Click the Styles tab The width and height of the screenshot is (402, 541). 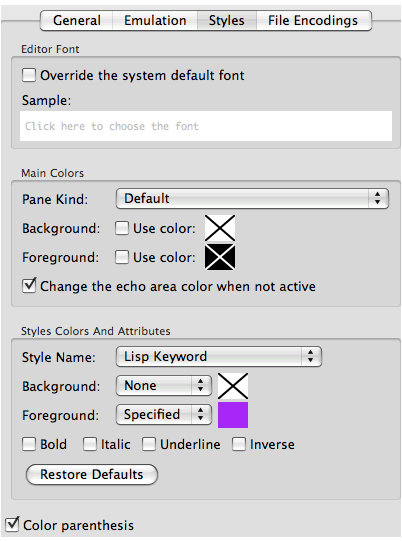click(x=227, y=21)
